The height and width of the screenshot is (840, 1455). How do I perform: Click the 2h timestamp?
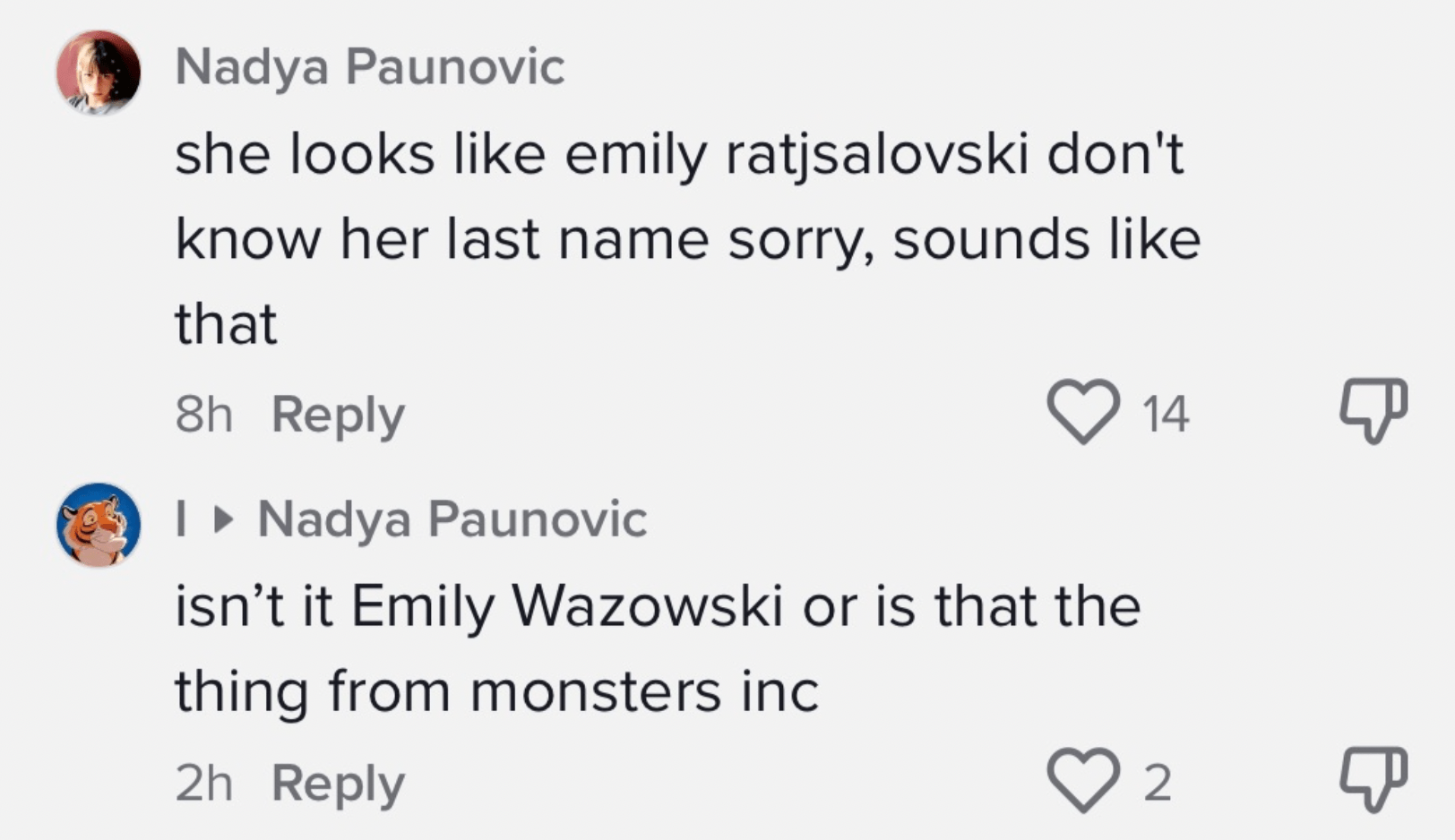point(203,784)
